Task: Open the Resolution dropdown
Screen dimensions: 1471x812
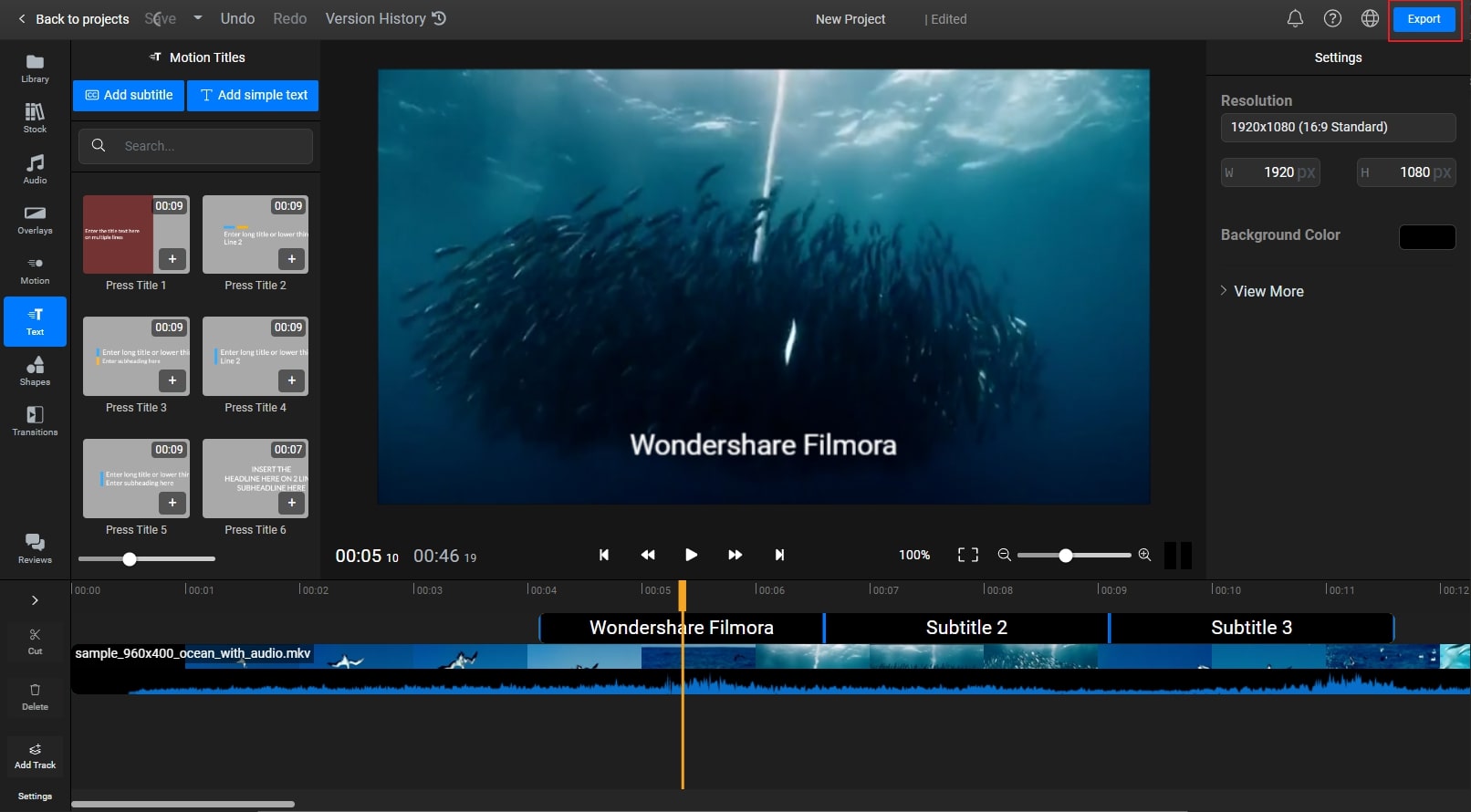Action: point(1338,127)
